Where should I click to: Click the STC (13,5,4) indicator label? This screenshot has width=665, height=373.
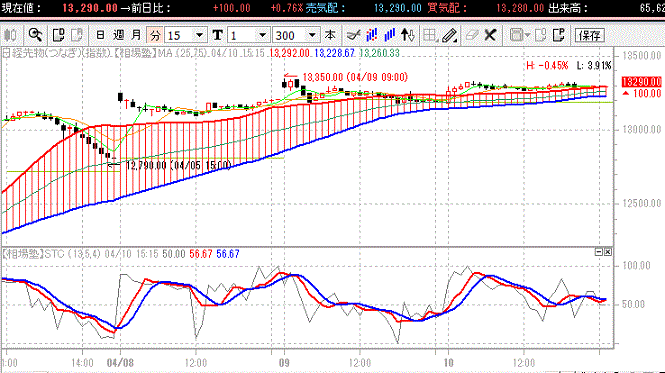click(x=73, y=254)
